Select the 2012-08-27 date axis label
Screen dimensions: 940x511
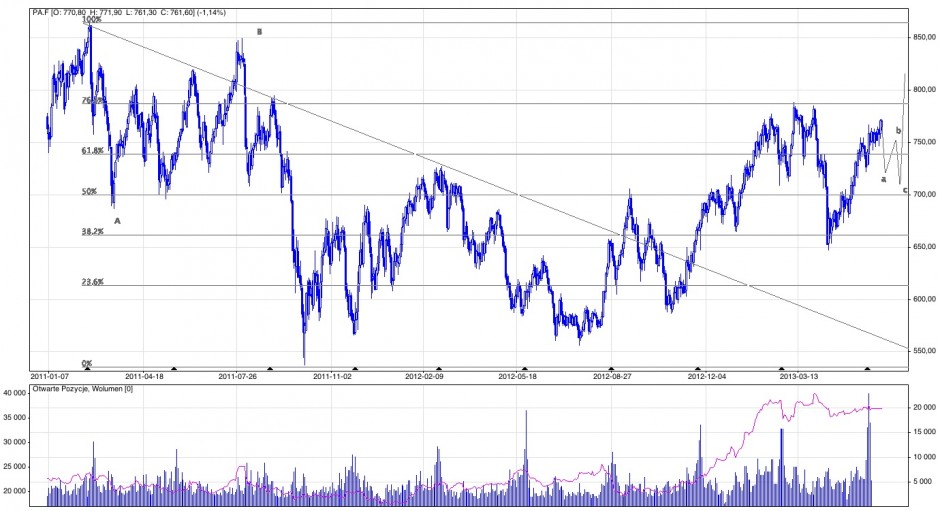[x=614, y=377]
